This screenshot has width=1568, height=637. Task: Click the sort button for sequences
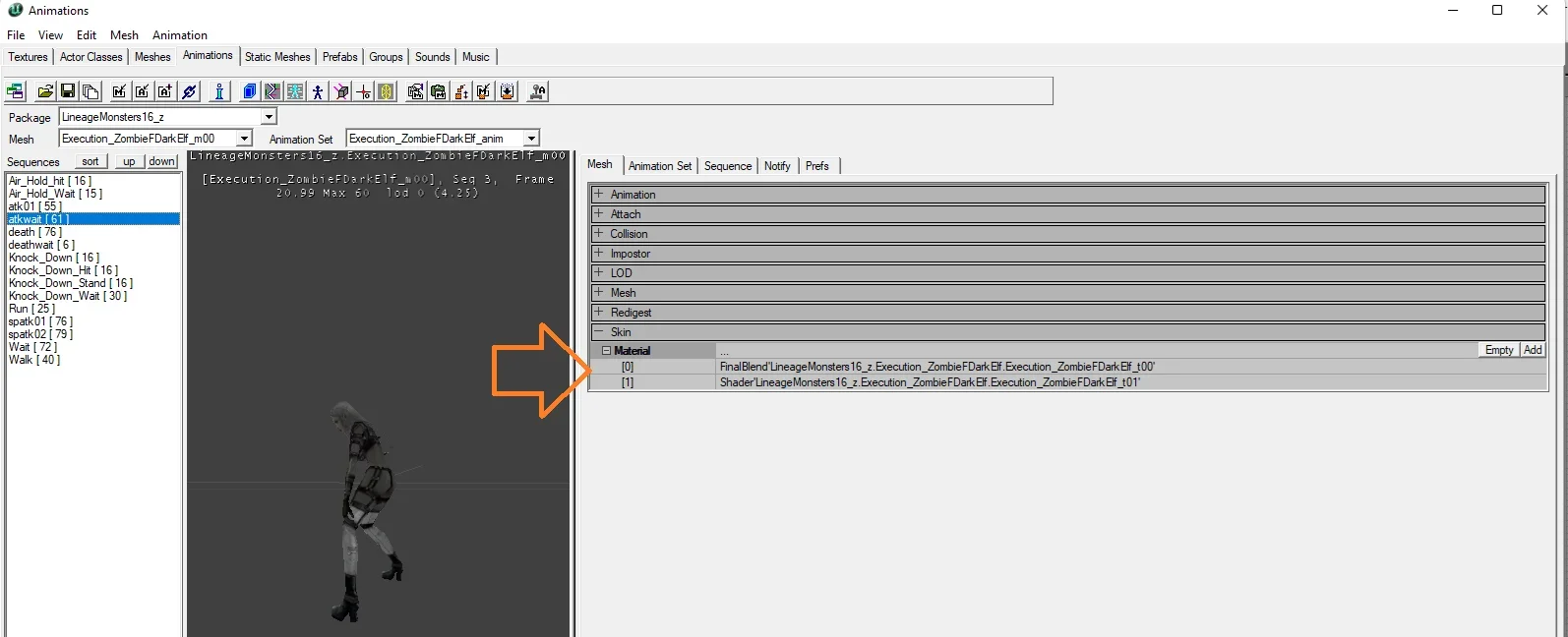[x=90, y=161]
